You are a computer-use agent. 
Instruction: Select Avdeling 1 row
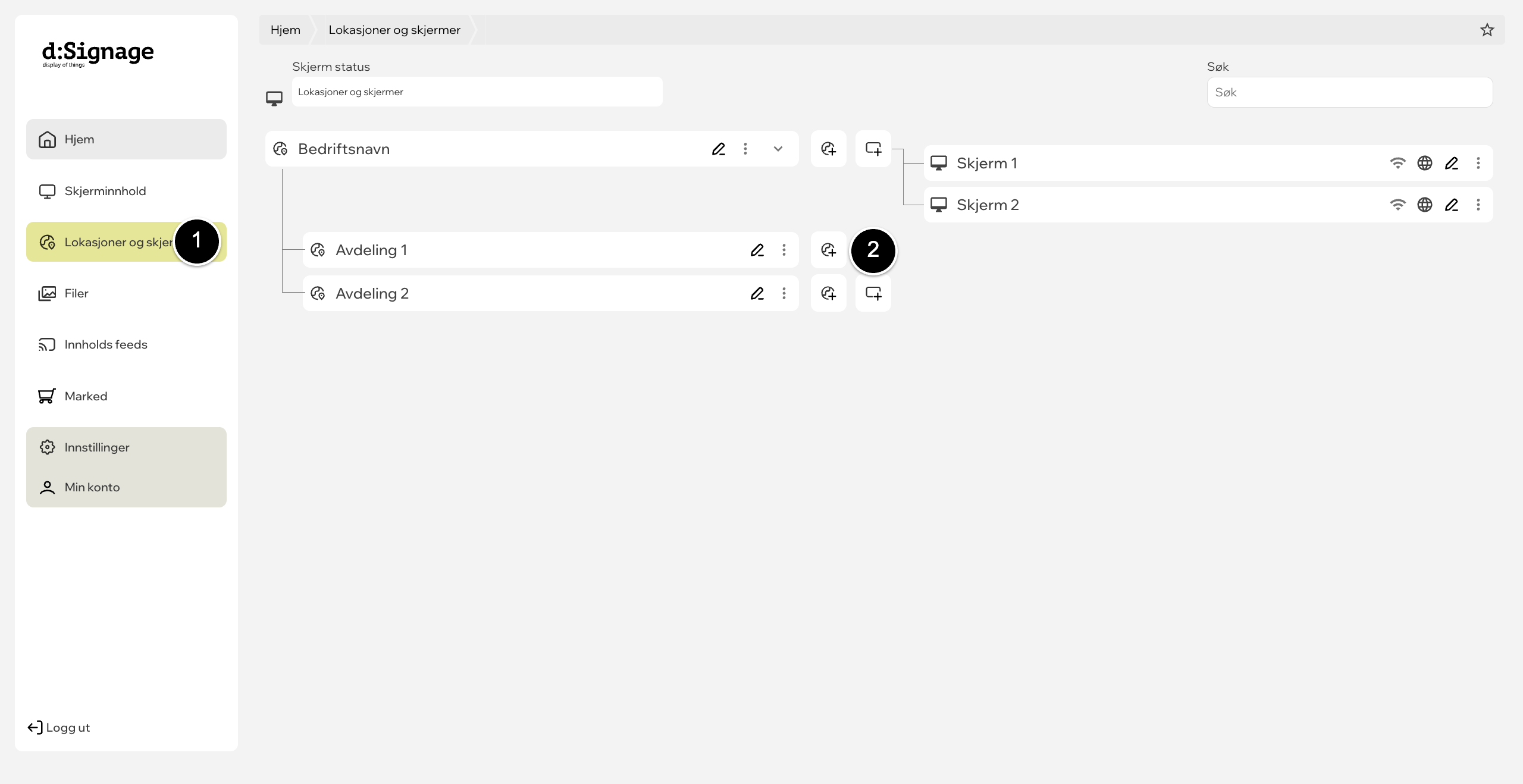point(551,250)
